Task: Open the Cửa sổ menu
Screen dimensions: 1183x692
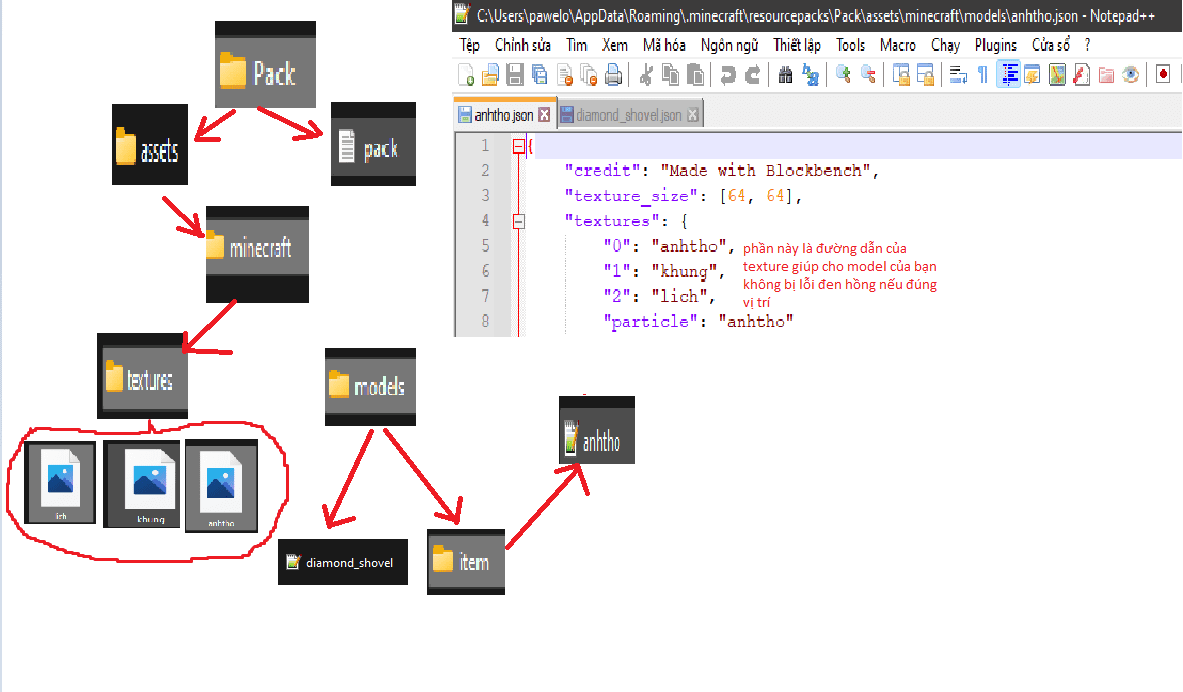Action: (1051, 45)
